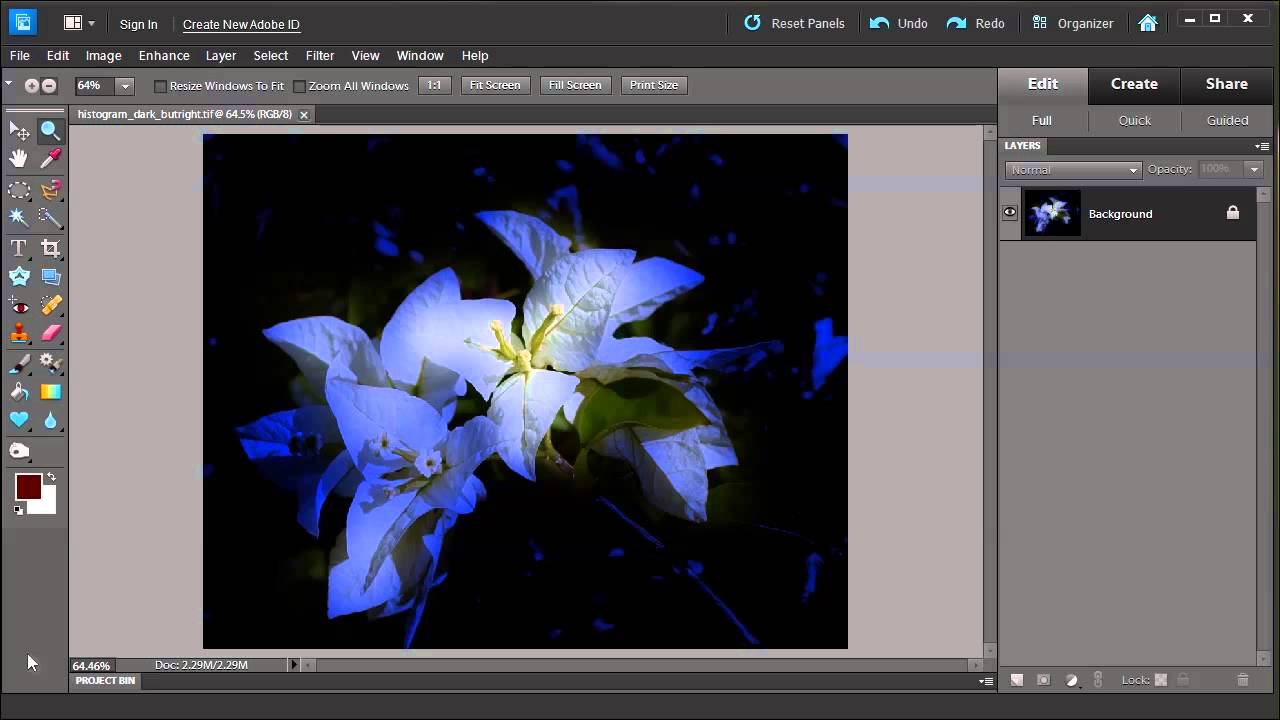Screen dimensions: 1280x720
Task: Switch to the Create tab
Action: pyautogui.click(x=1134, y=84)
